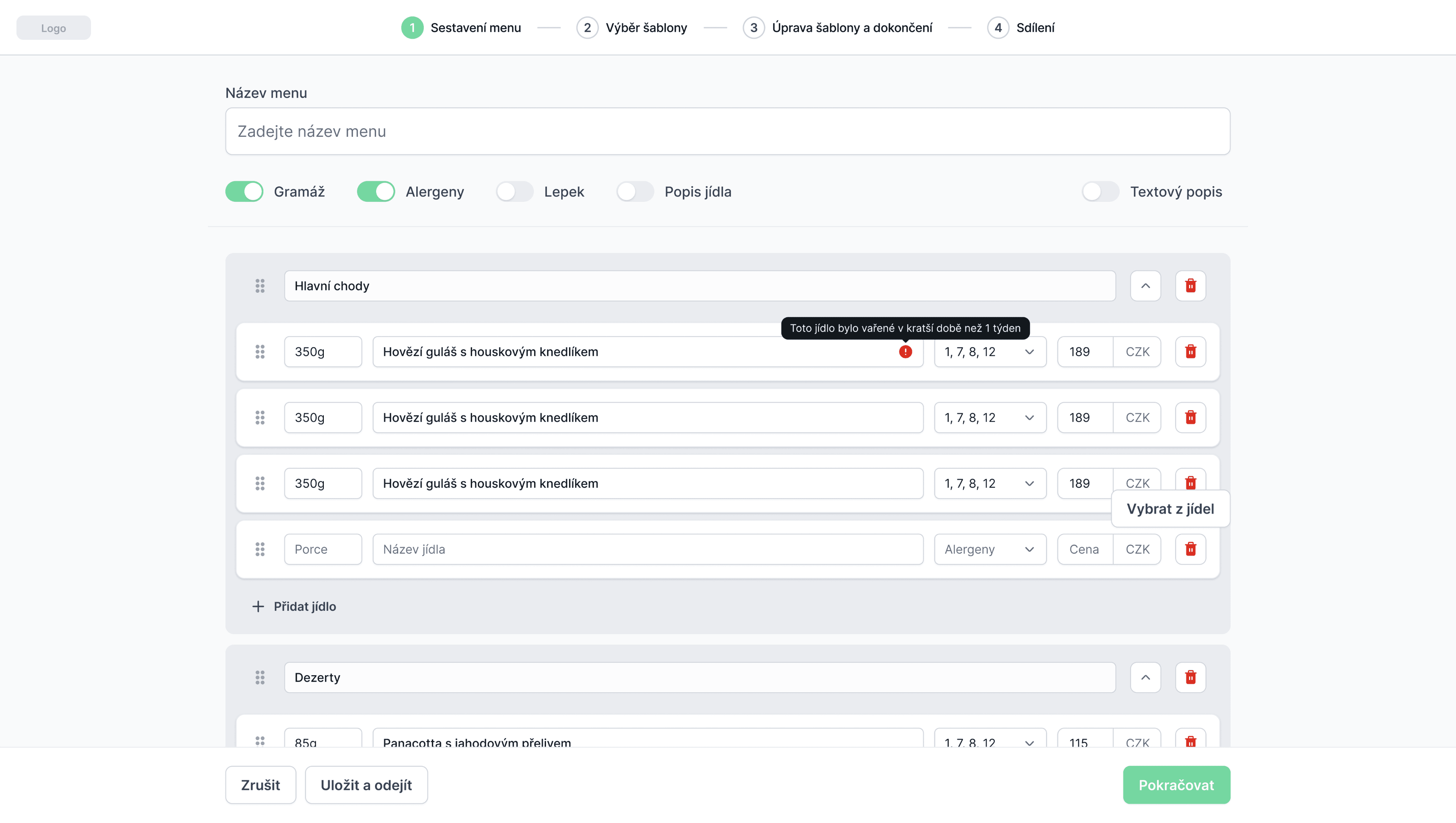Open Alergeny dropdown in empty row
1456x823 pixels.
coord(990,549)
